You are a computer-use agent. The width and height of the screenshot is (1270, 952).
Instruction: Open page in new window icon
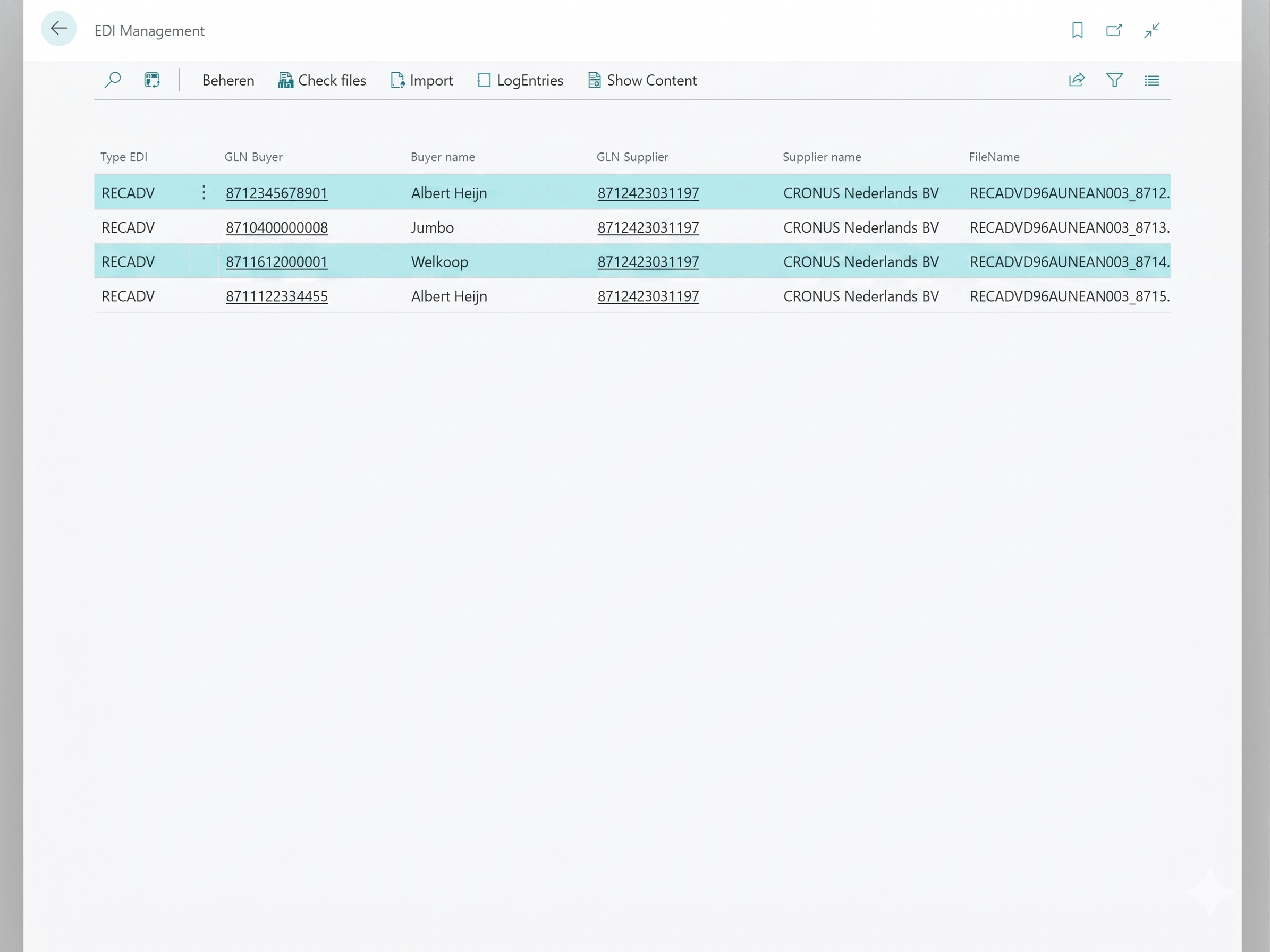pos(1114,30)
